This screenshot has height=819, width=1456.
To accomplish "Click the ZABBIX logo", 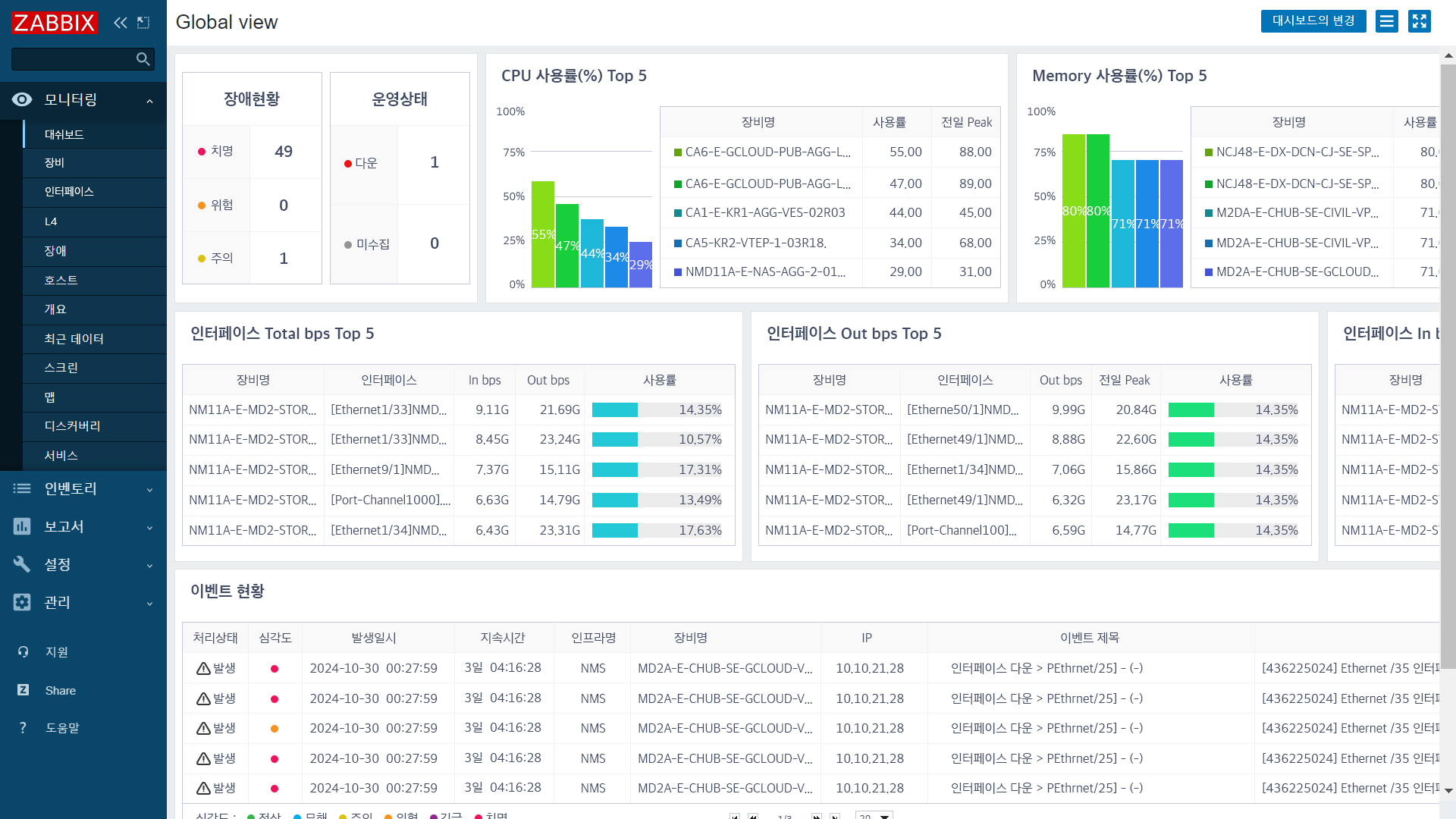I will pyautogui.click(x=54, y=23).
